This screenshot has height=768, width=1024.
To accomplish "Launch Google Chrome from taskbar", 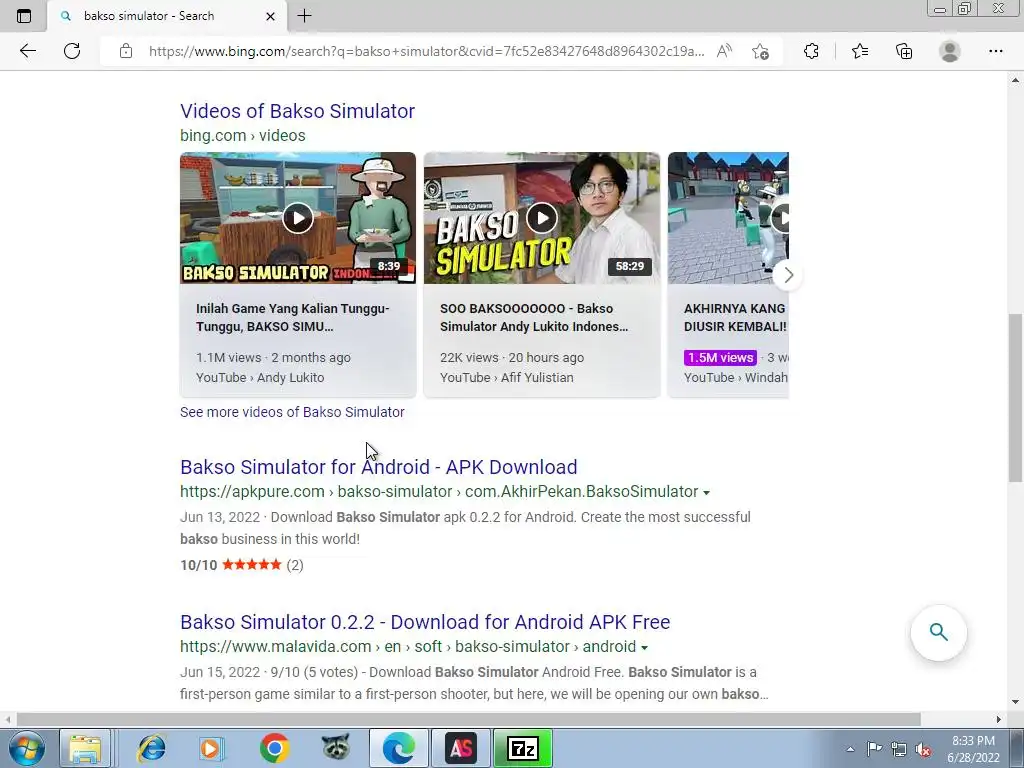I will point(274,748).
